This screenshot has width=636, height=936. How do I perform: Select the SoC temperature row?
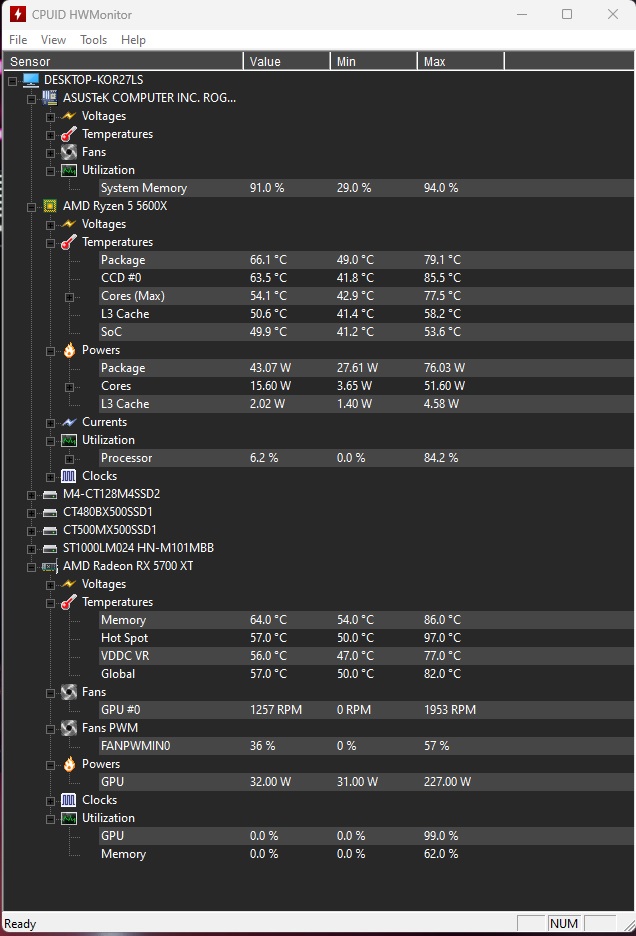pyautogui.click(x=366, y=332)
